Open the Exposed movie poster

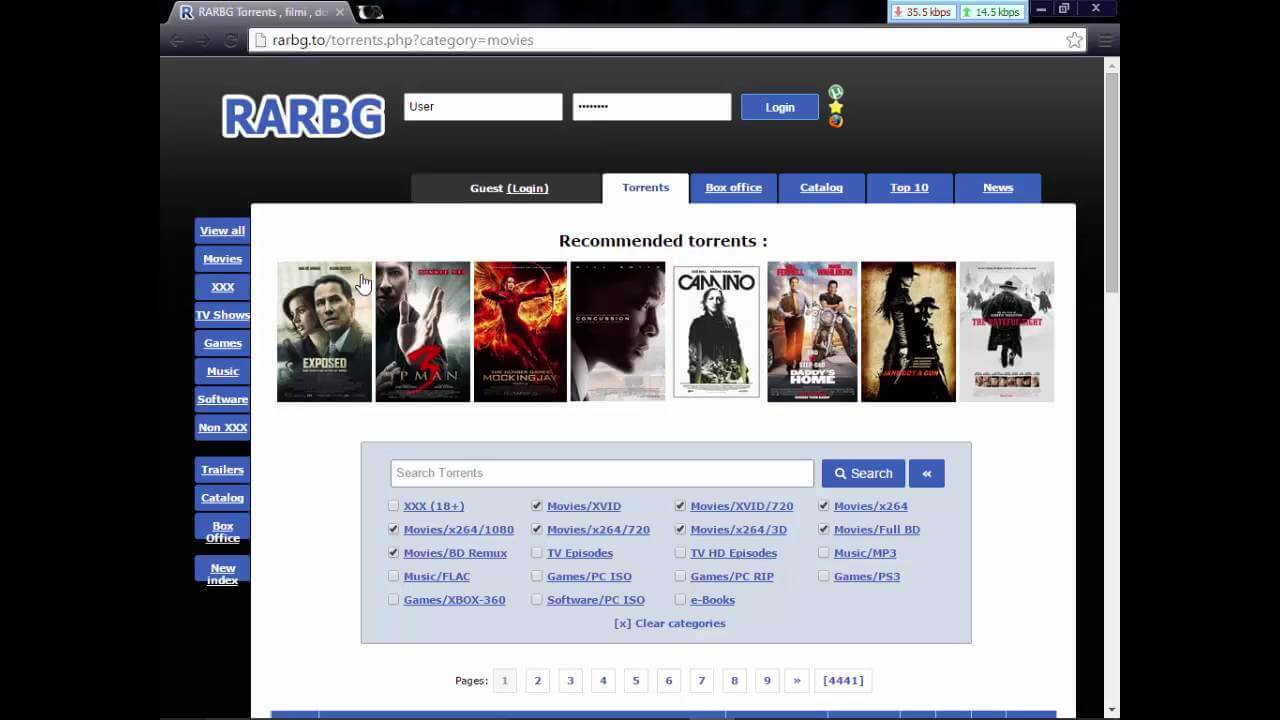[x=324, y=332]
